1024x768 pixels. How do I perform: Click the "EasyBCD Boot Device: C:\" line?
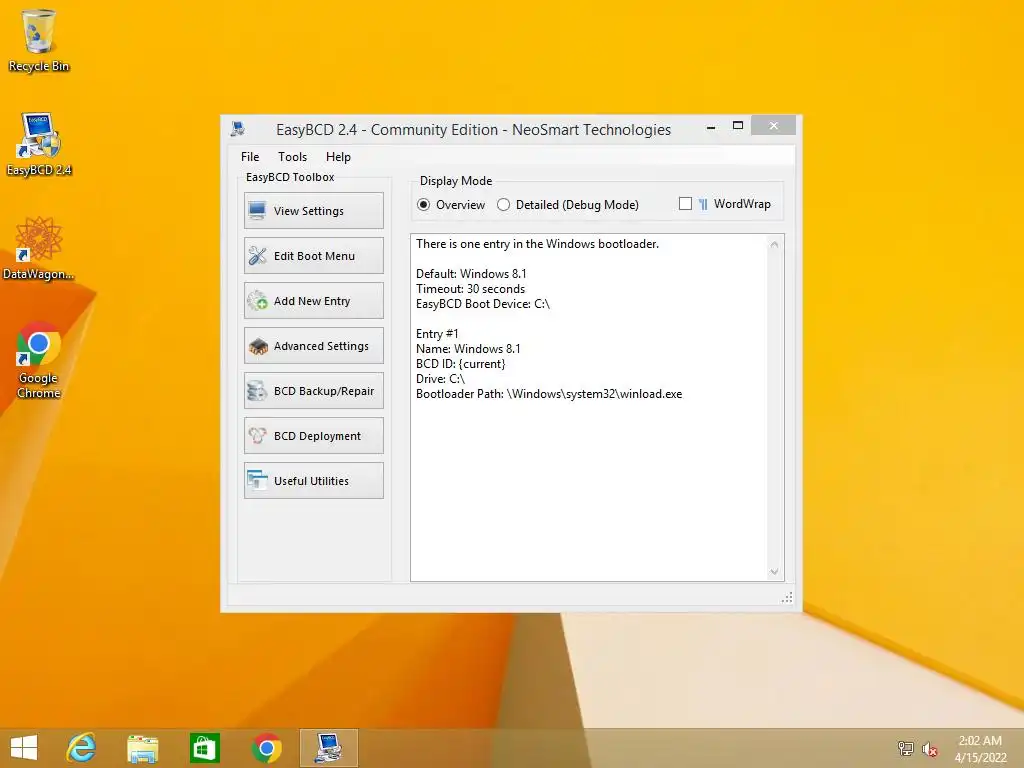[483, 304]
